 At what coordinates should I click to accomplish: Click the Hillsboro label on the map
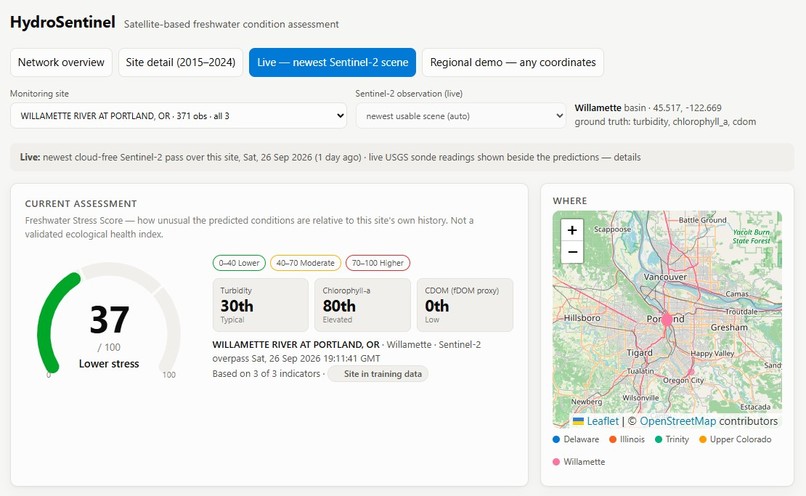click(582, 318)
